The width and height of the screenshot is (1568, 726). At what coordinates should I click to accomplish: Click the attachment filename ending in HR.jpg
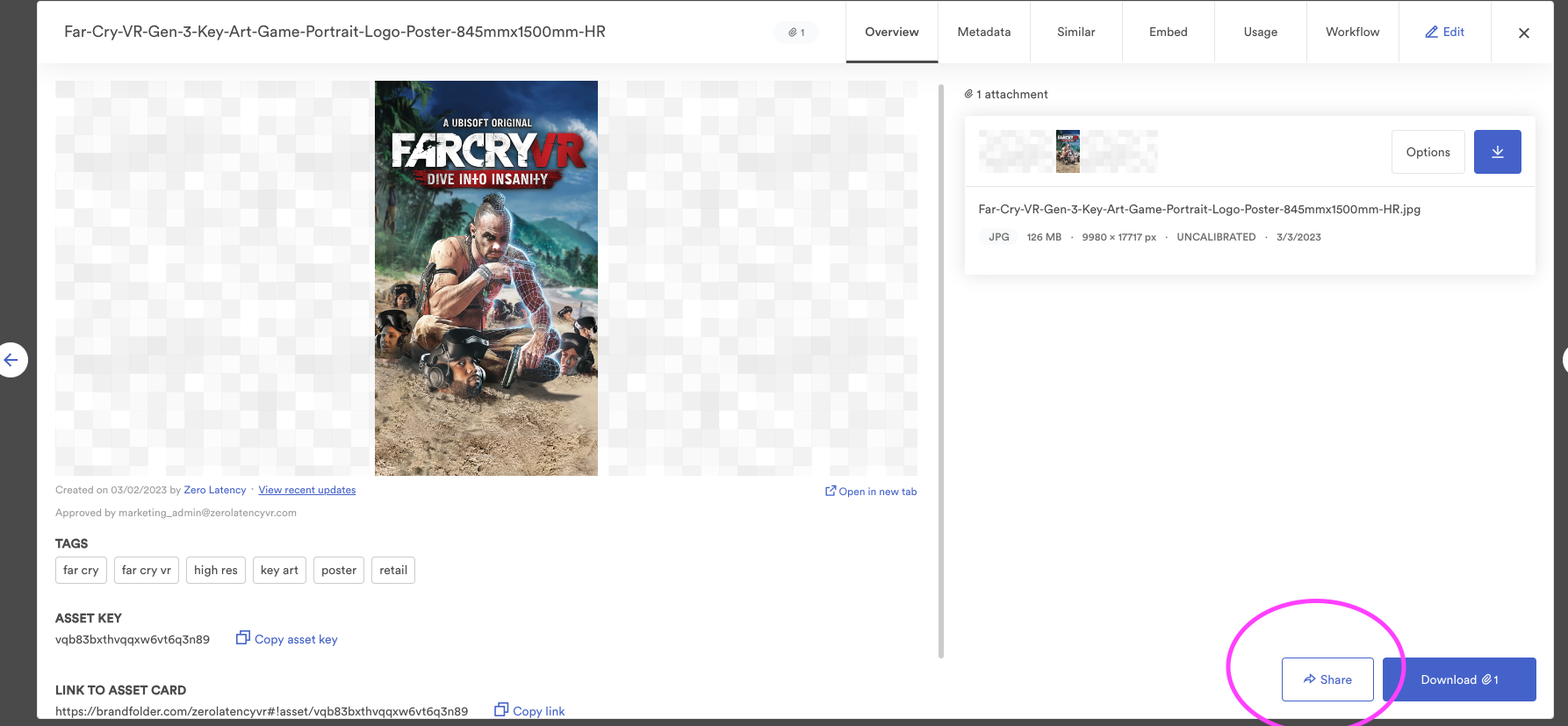pos(1199,209)
